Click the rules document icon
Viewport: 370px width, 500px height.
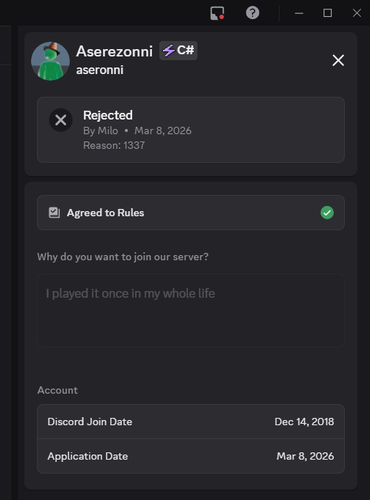[x=54, y=213]
